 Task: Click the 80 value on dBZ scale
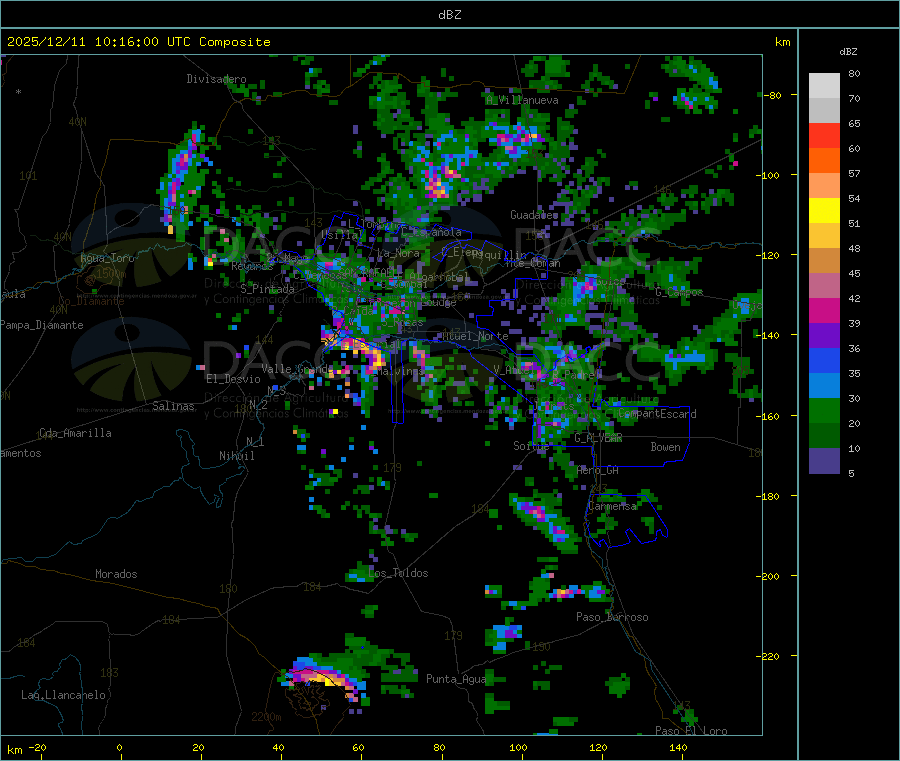tap(854, 73)
